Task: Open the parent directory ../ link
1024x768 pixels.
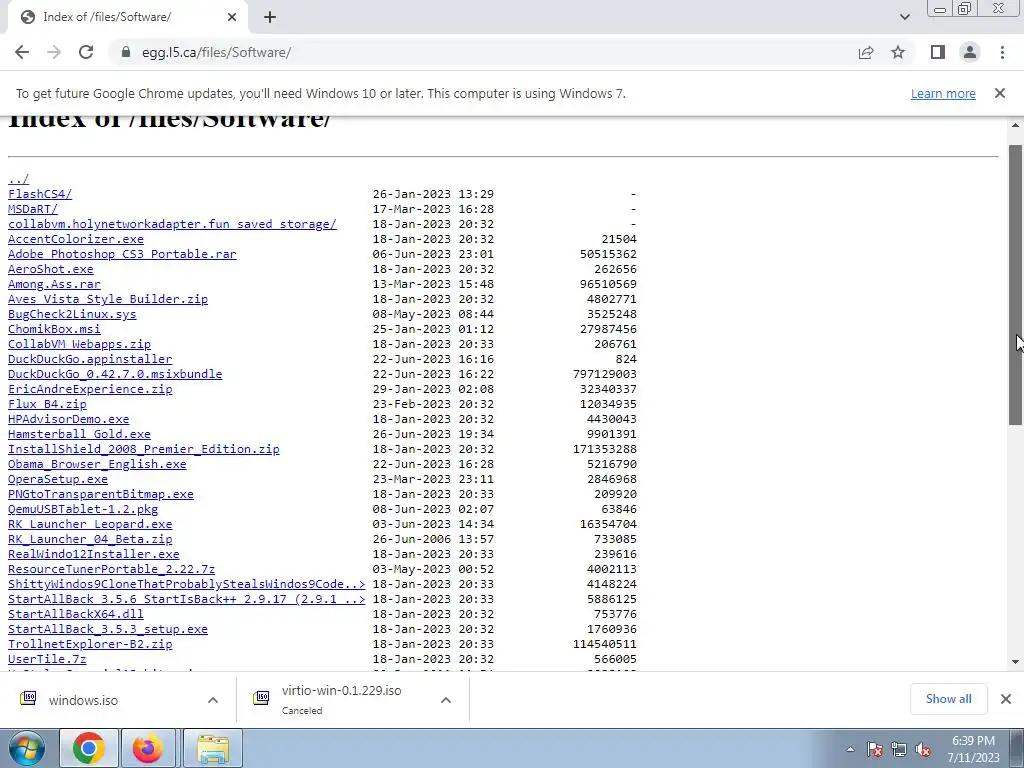Action: [18, 179]
